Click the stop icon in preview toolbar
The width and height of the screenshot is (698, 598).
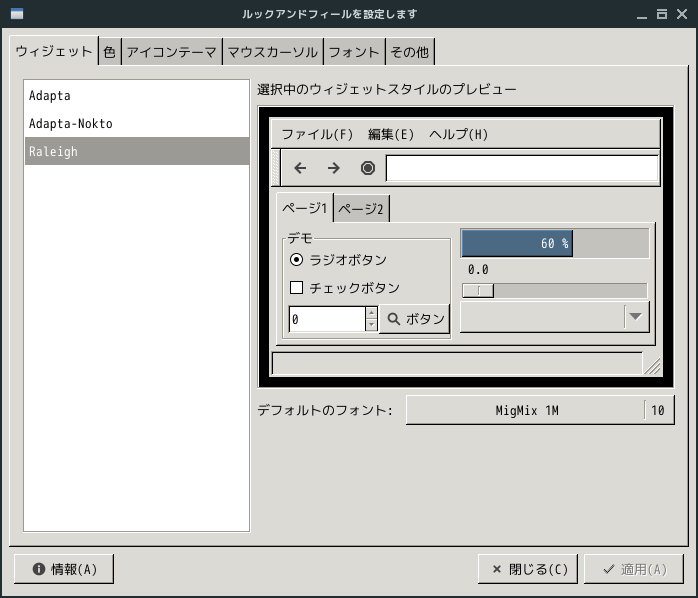368,168
